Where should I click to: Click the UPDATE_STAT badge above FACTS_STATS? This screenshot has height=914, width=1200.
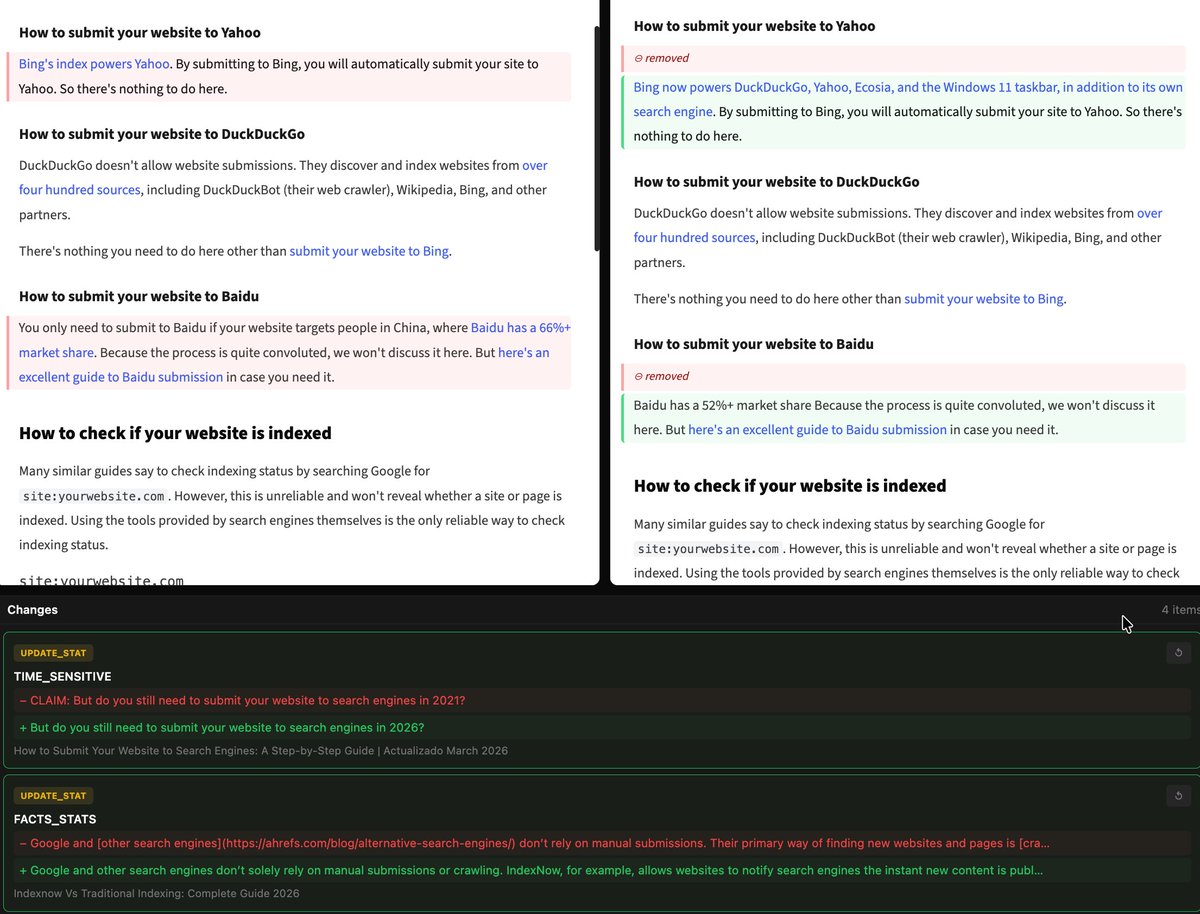click(x=53, y=796)
